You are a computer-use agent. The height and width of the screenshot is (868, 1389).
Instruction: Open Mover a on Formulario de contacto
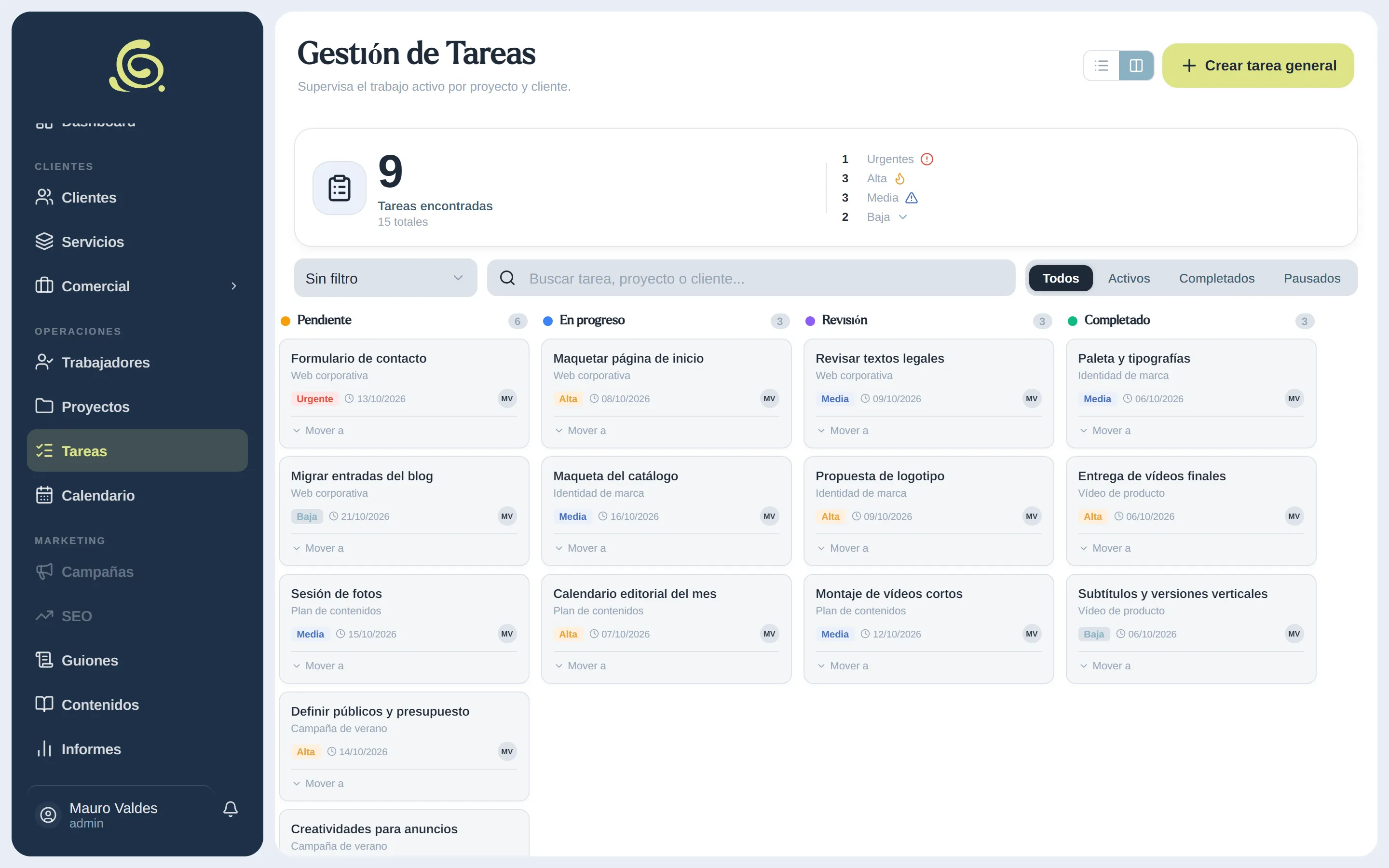pyautogui.click(x=318, y=431)
